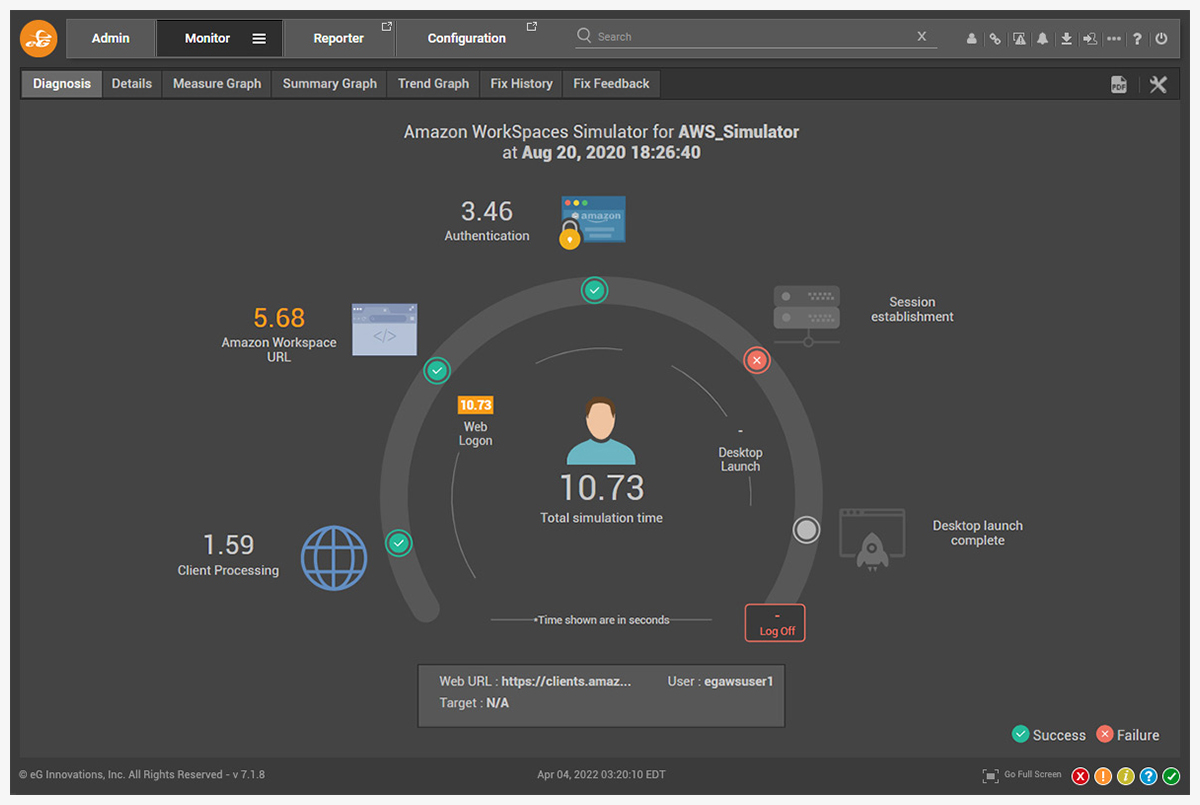Click the Desktop launch complete rocket icon
Screen dimensions: 1200x805
pyautogui.click(x=872, y=538)
